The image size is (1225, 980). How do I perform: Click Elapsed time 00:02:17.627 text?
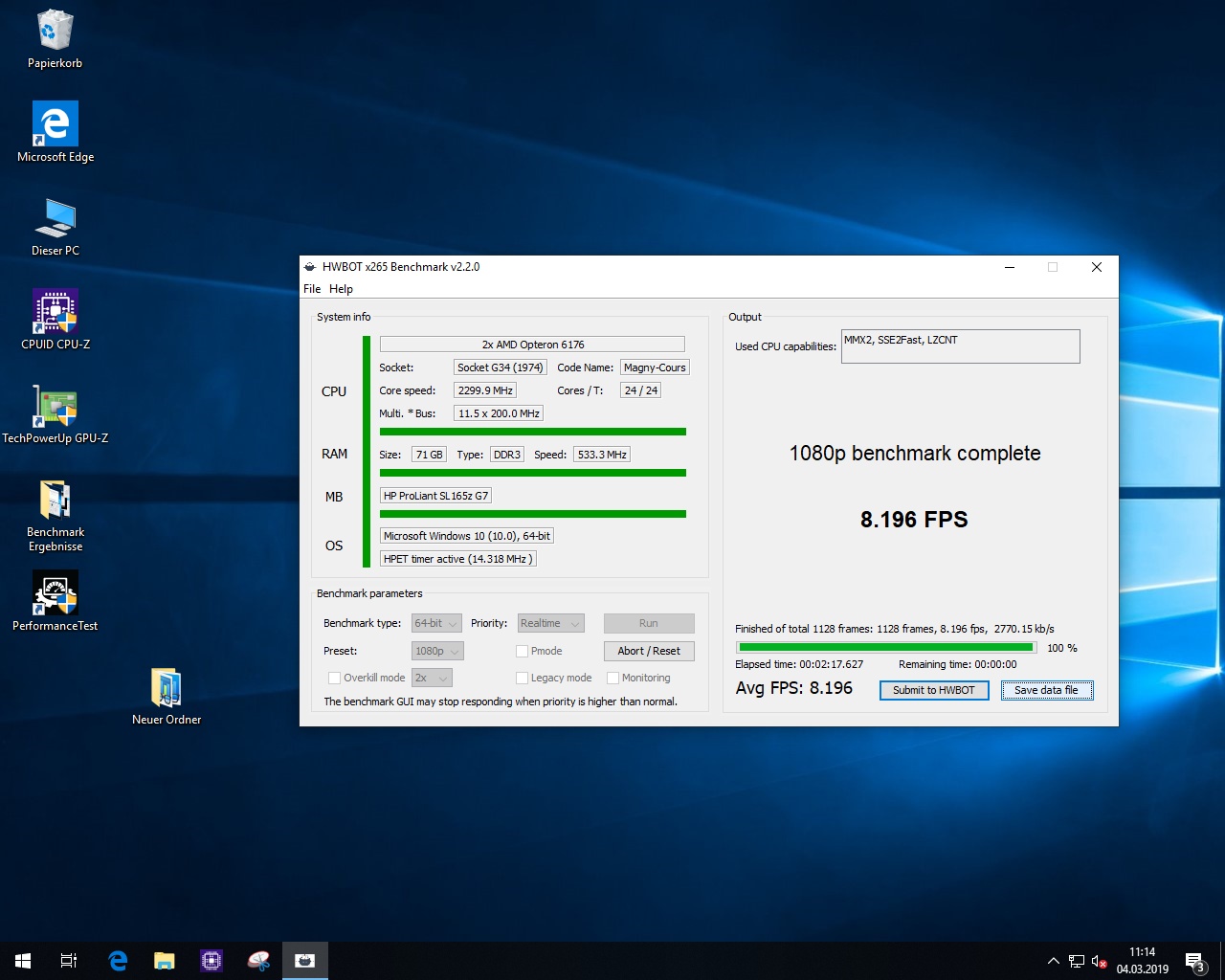(799, 664)
